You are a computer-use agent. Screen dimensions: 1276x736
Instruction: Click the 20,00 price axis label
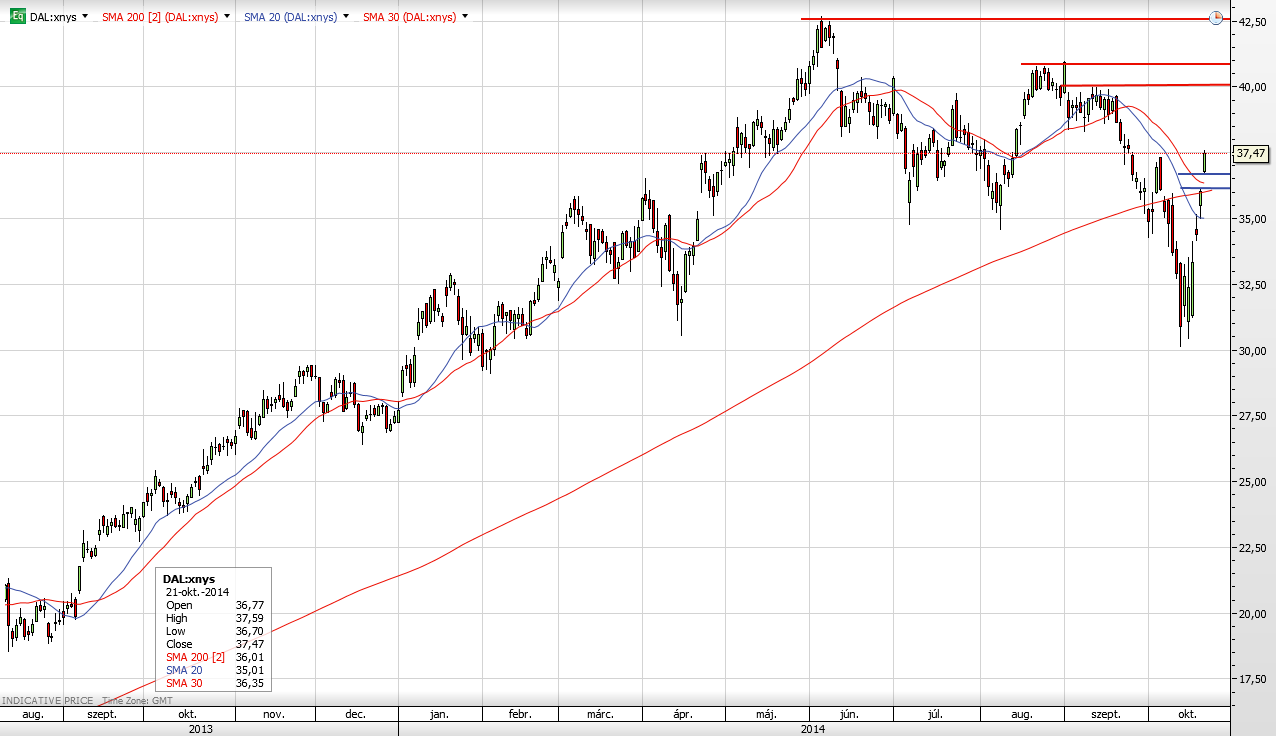pyautogui.click(x=1253, y=614)
